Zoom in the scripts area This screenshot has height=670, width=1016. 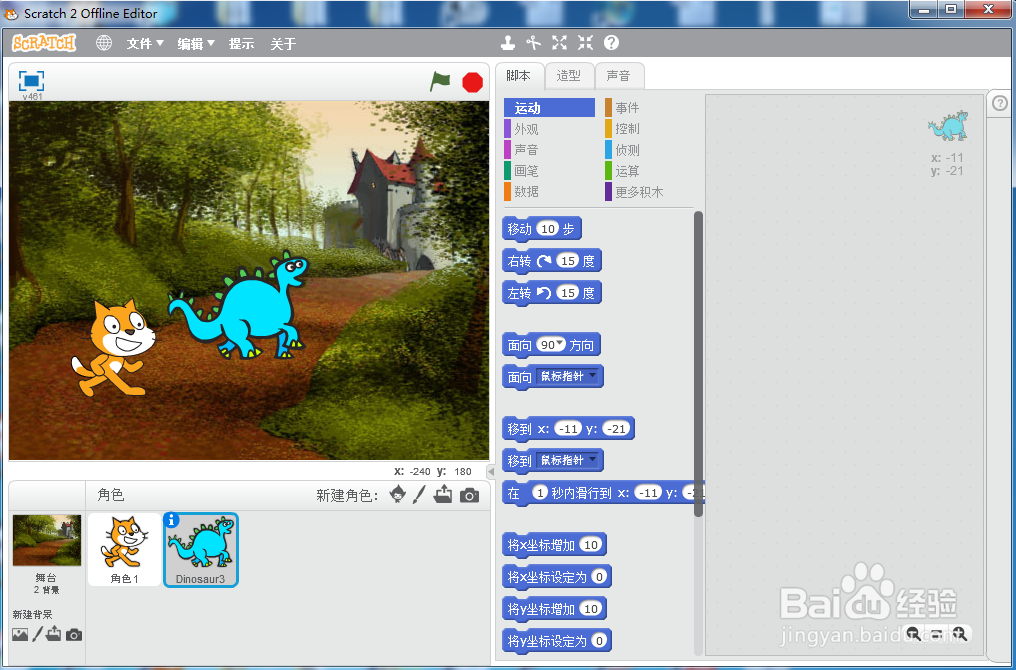pyautogui.click(x=960, y=634)
